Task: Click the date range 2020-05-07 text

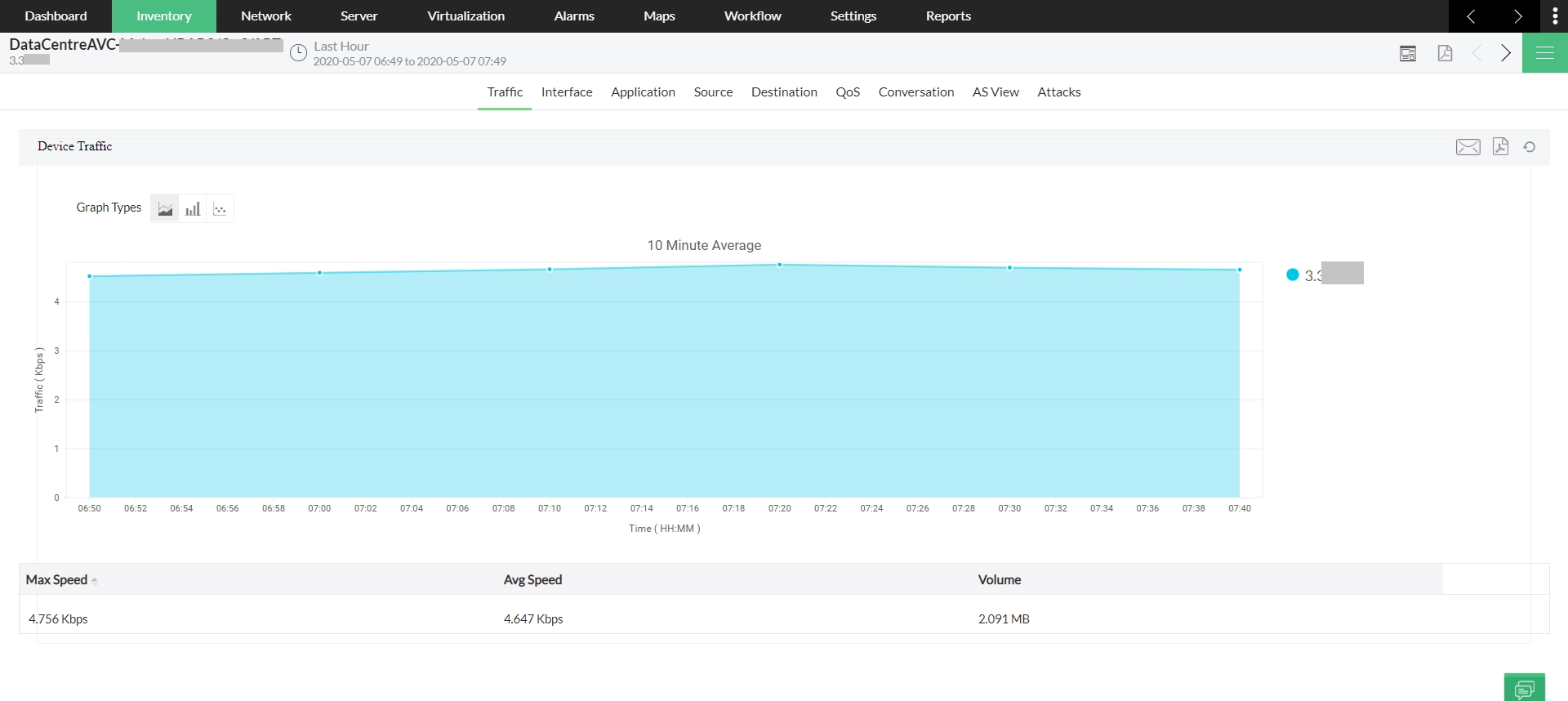Action: point(410,61)
